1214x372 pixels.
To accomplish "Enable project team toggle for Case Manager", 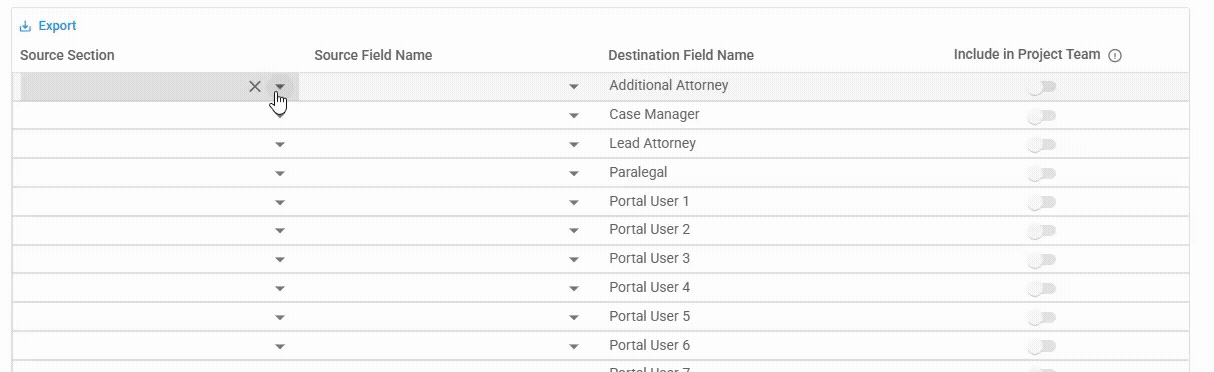I will coord(1042,116).
